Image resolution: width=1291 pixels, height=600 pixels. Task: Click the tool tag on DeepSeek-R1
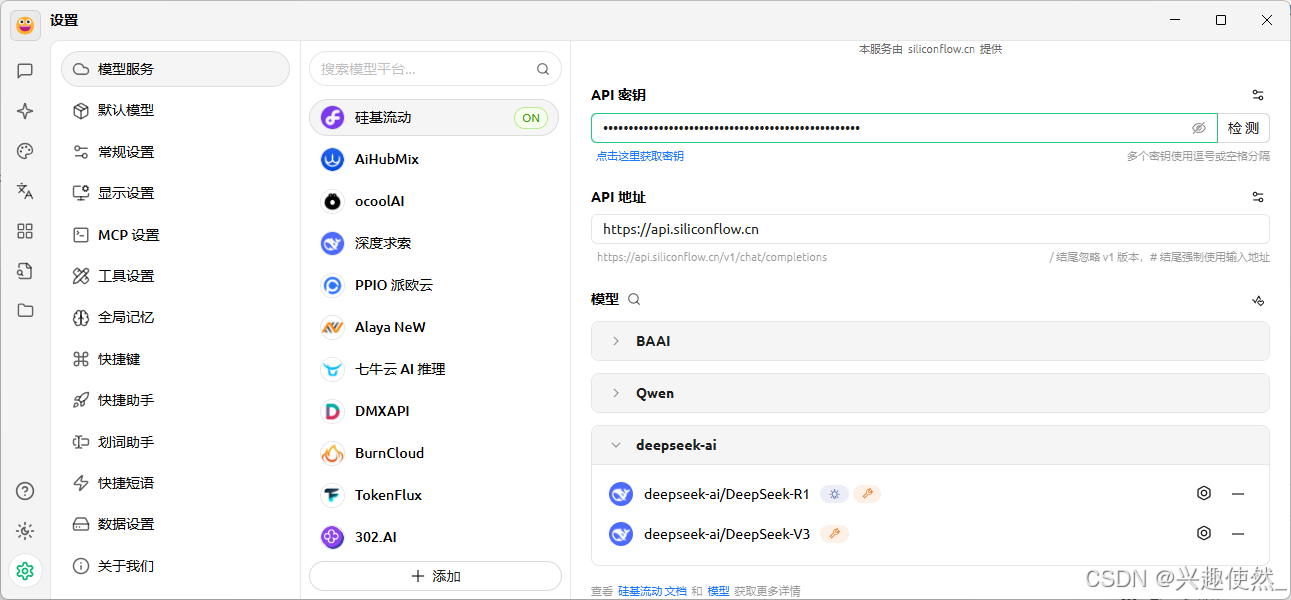[867, 493]
